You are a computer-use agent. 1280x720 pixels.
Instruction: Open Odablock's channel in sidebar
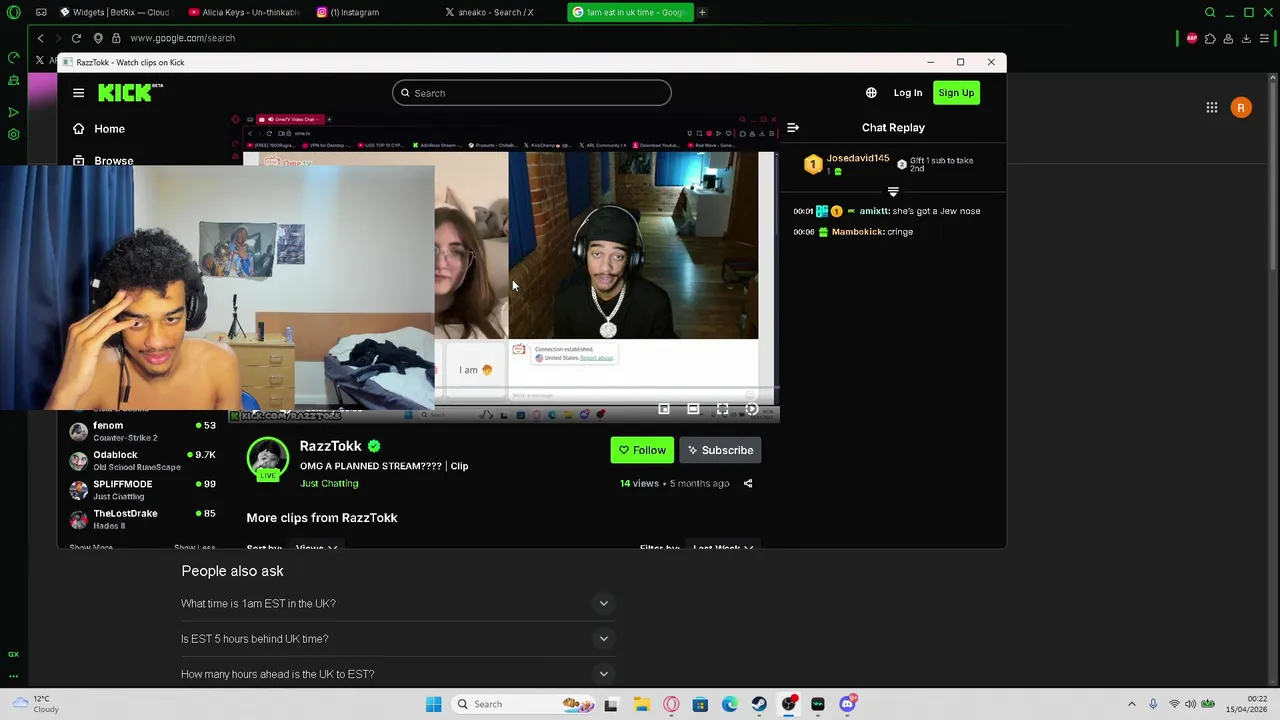tap(141, 460)
